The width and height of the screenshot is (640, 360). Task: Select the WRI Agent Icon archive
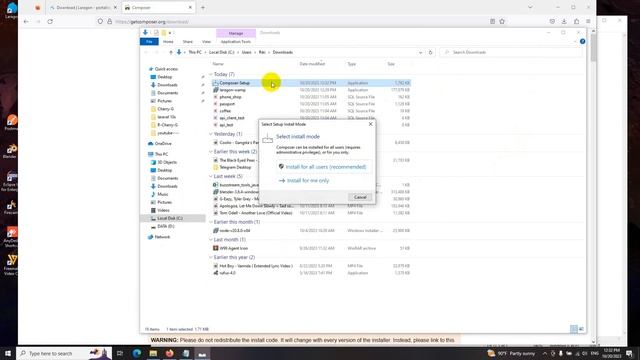point(311,248)
